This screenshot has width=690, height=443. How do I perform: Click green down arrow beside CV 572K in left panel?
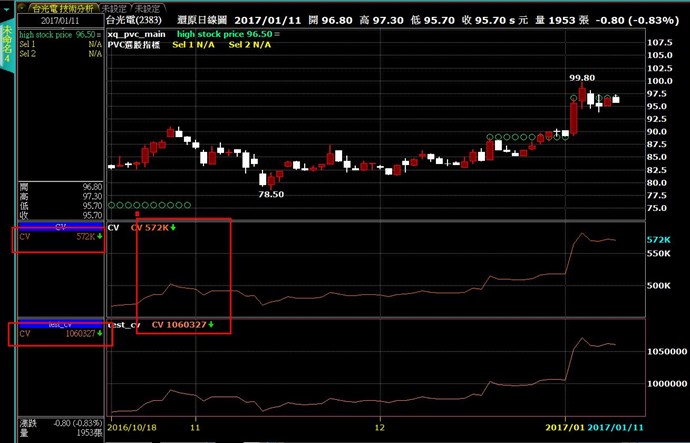point(99,237)
